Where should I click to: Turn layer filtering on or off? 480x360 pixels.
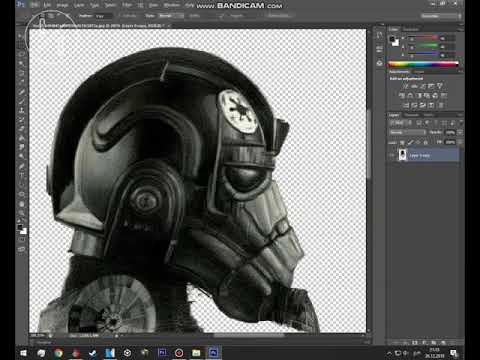(x=461, y=123)
